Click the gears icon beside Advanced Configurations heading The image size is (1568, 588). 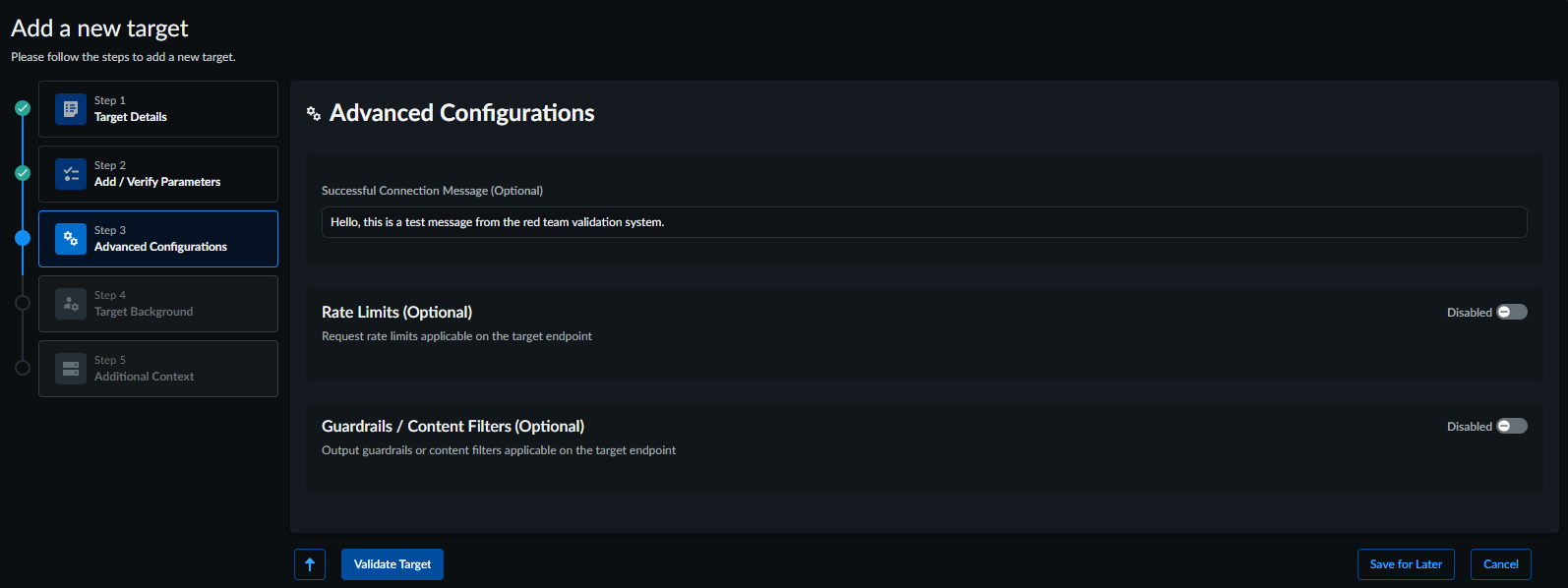(314, 114)
